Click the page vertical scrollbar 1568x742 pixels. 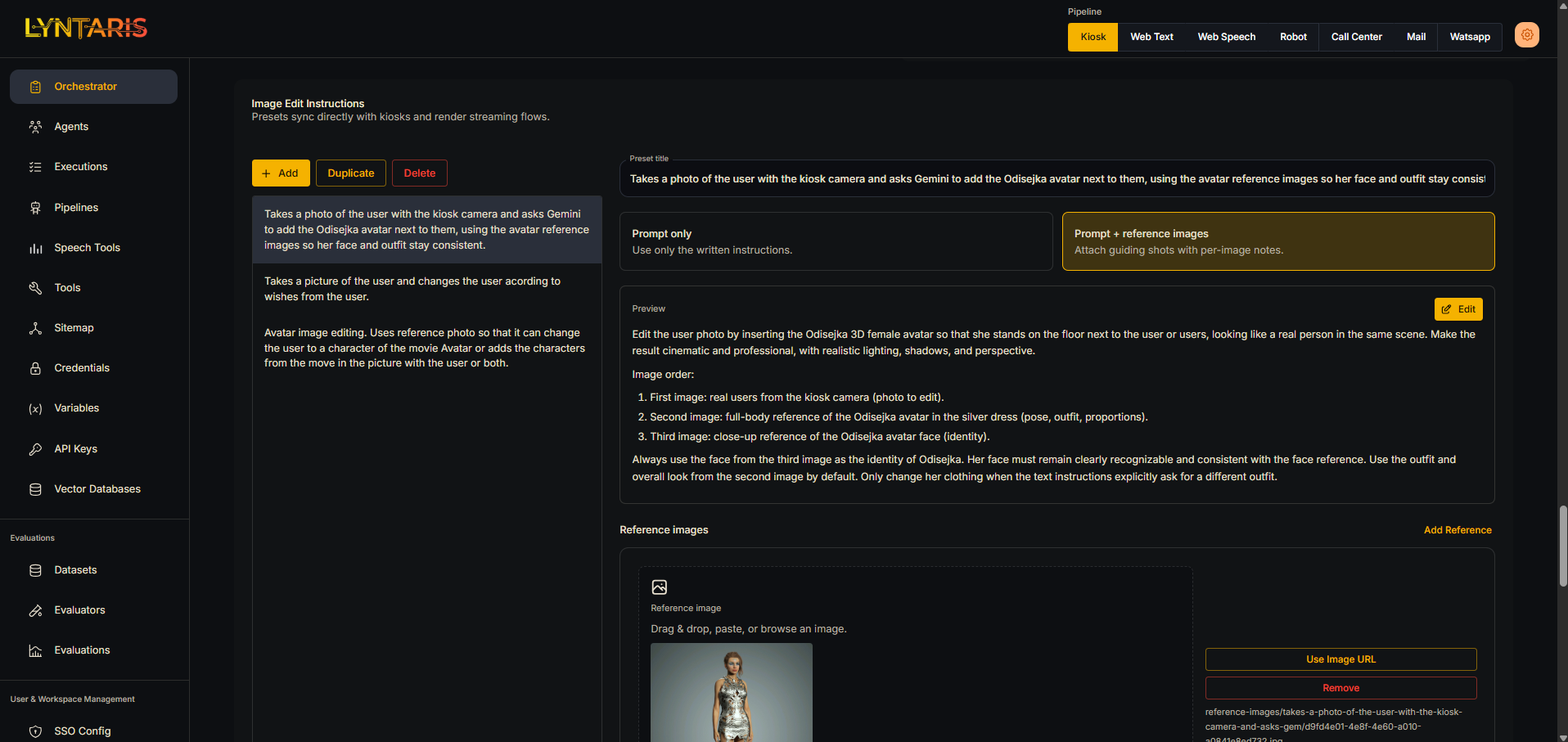coord(1562,546)
